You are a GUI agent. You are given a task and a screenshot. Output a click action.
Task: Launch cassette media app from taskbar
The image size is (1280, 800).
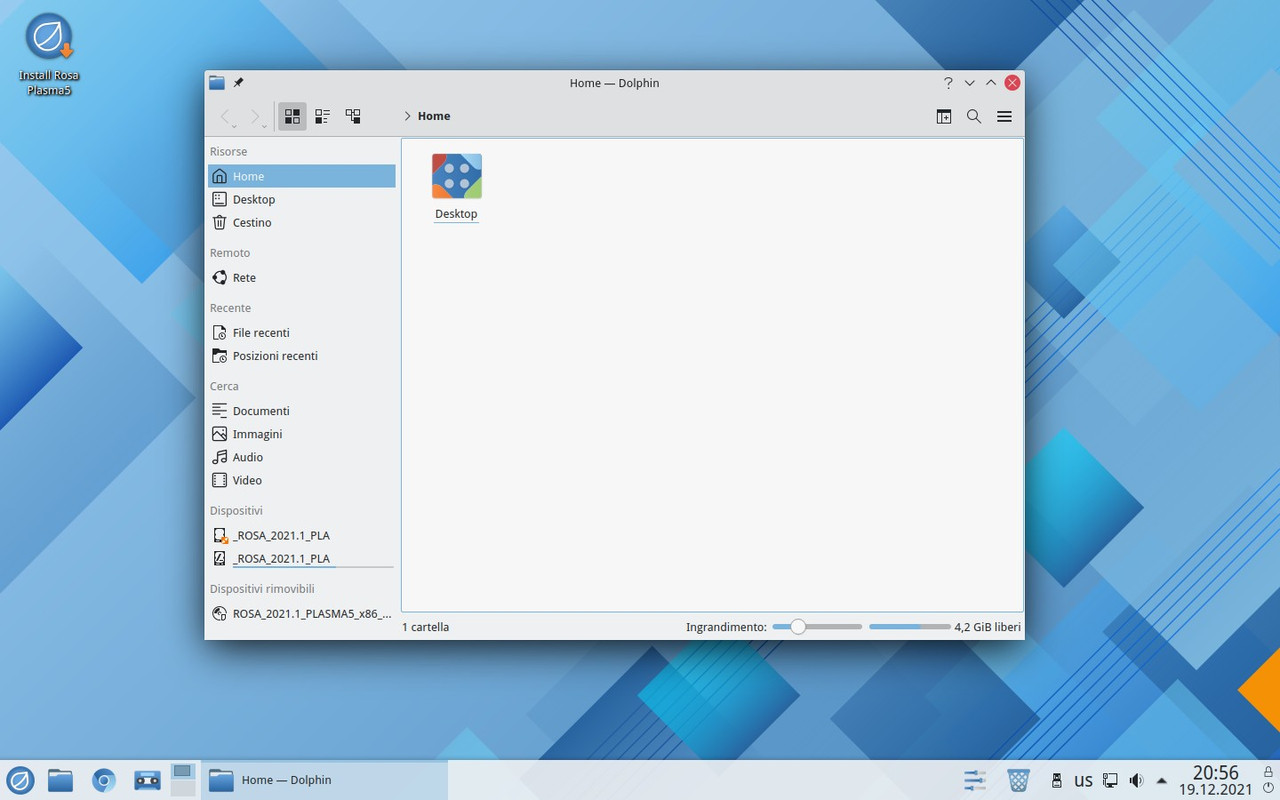(148, 780)
